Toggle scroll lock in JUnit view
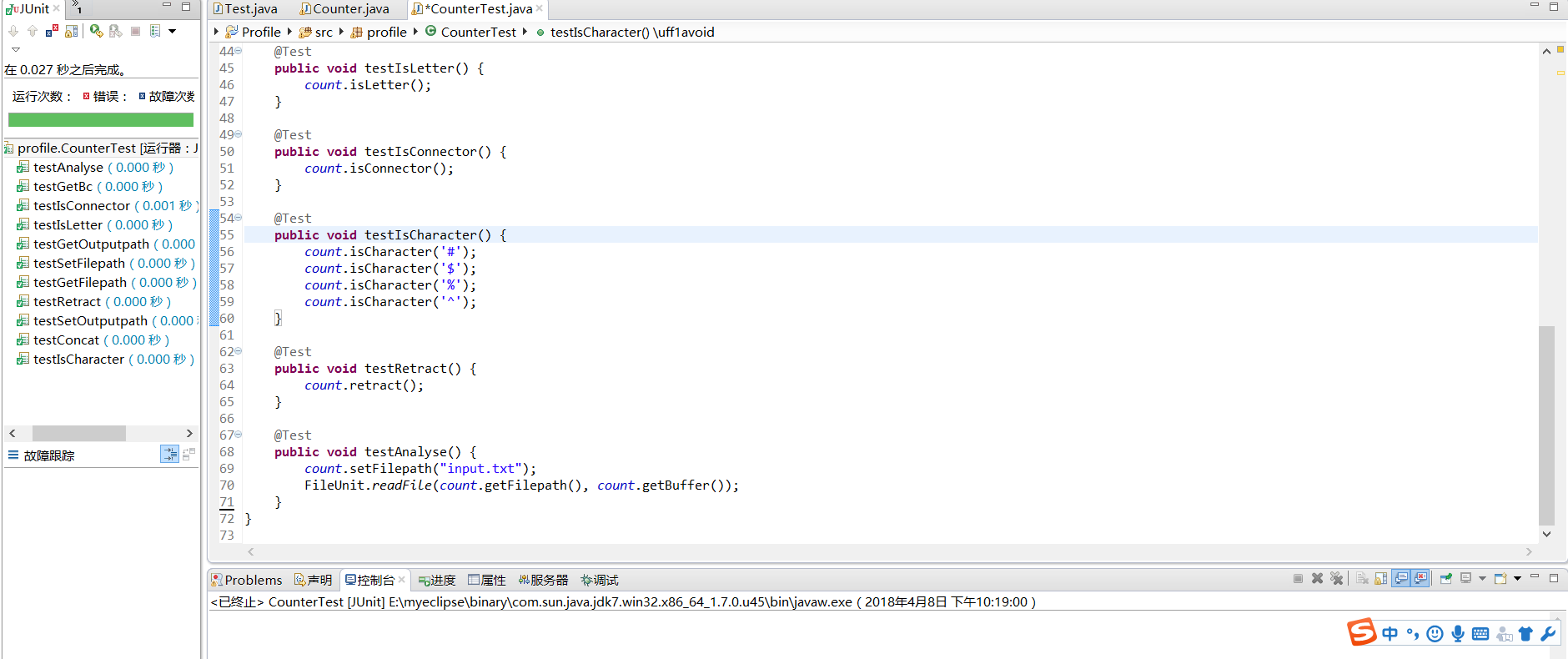1568x659 pixels. (x=72, y=32)
